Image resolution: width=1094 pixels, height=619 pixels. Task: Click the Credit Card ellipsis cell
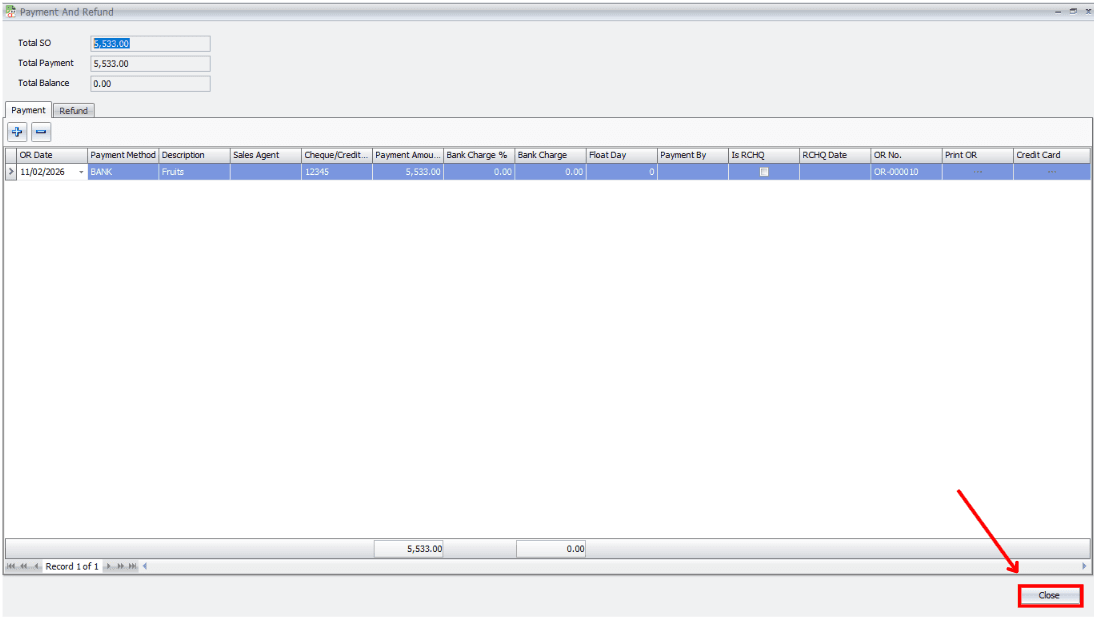coord(1050,172)
